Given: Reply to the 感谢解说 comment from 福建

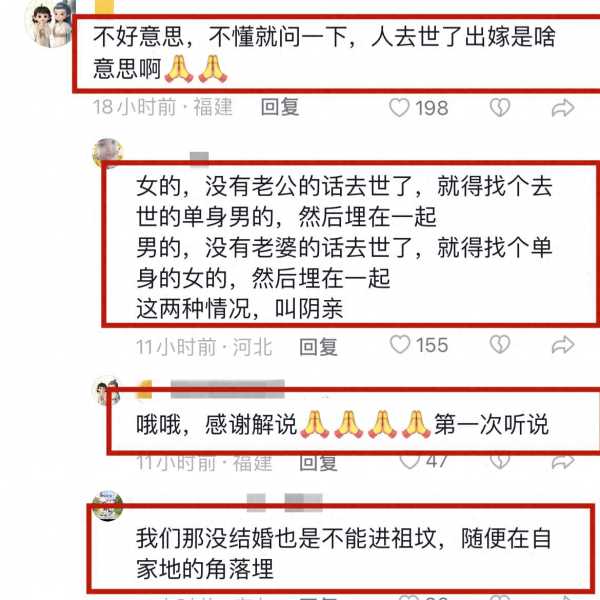Looking at the screenshot, I should point(318,463).
